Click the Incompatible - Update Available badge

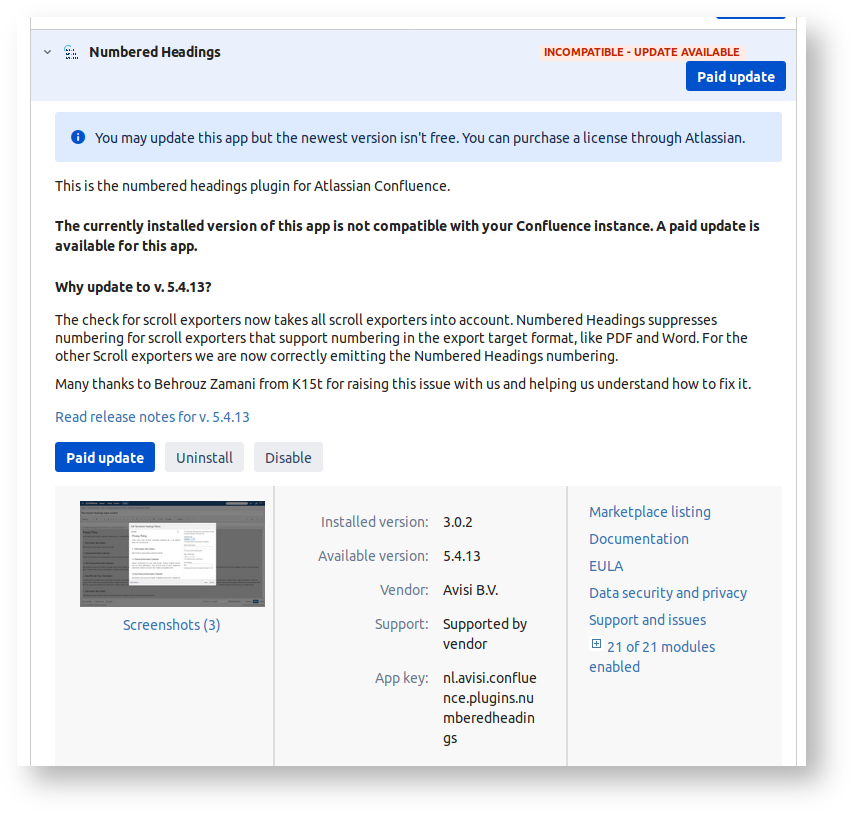pyautogui.click(x=641, y=52)
